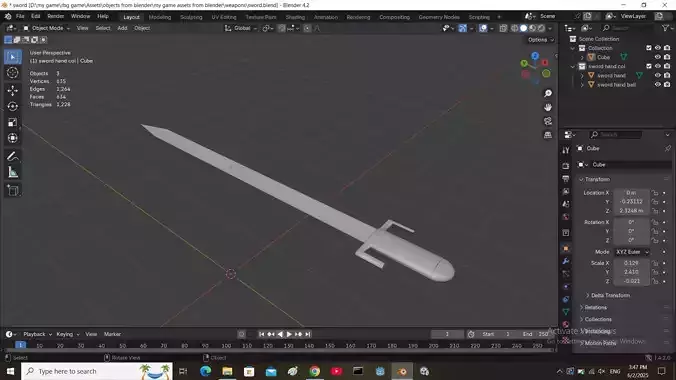Screen dimensions: 676x380
Task: Hide sword hand col collection viewport
Action: point(657,66)
